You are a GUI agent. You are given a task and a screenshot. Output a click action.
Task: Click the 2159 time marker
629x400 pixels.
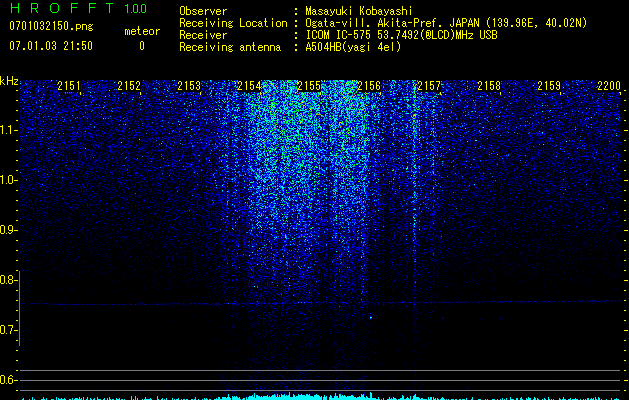[549, 85]
